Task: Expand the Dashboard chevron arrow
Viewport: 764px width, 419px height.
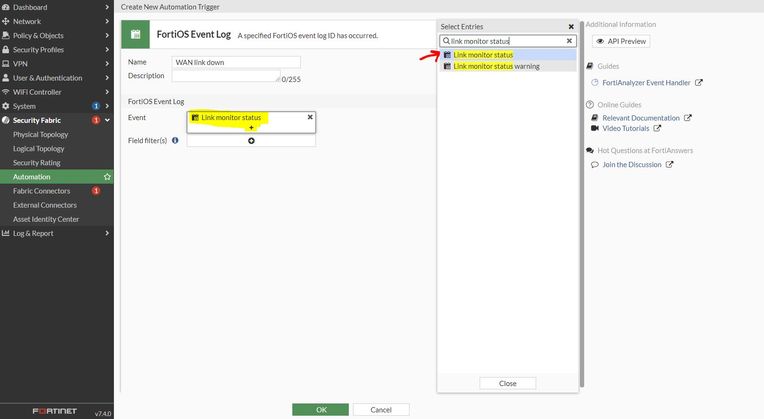Action: [x=107, y=7]
